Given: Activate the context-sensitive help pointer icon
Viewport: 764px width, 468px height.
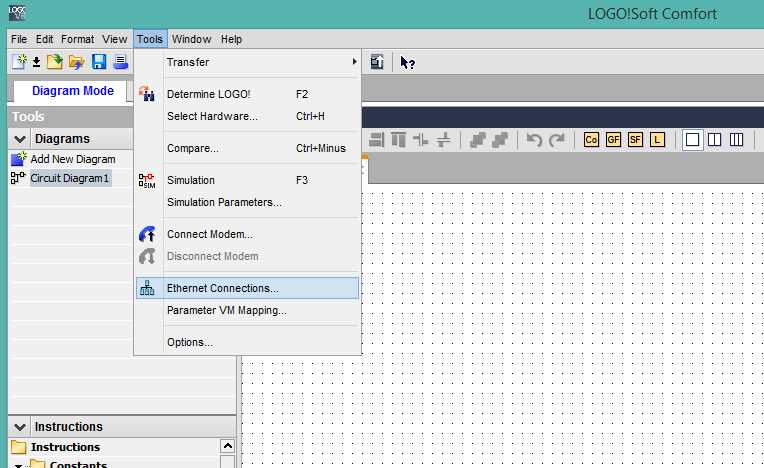Looking at the screenshot, I should (x=407, y=62).
